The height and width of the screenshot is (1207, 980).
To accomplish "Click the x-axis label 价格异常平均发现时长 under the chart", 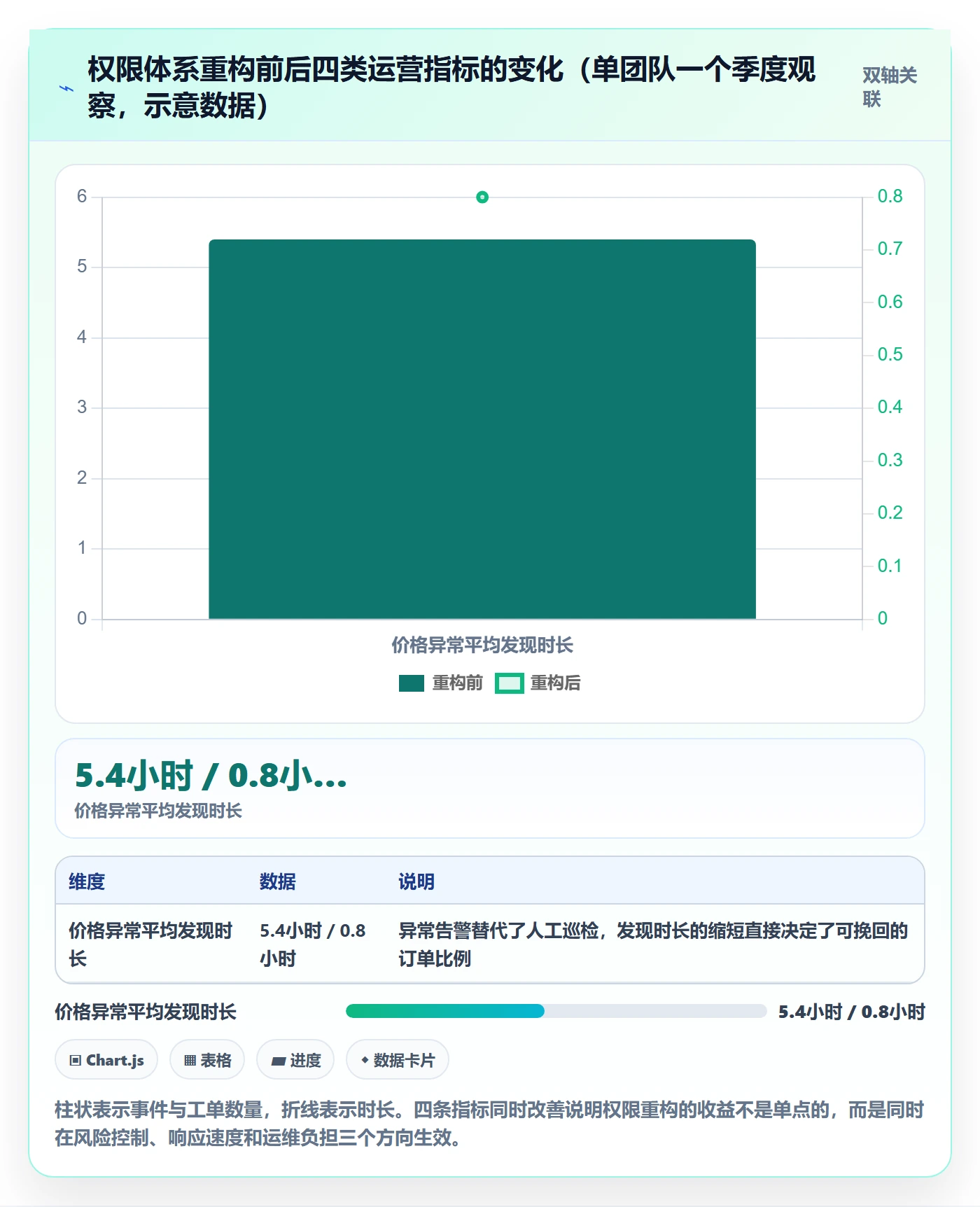I will pyautogui.click(x=482, y=646).
